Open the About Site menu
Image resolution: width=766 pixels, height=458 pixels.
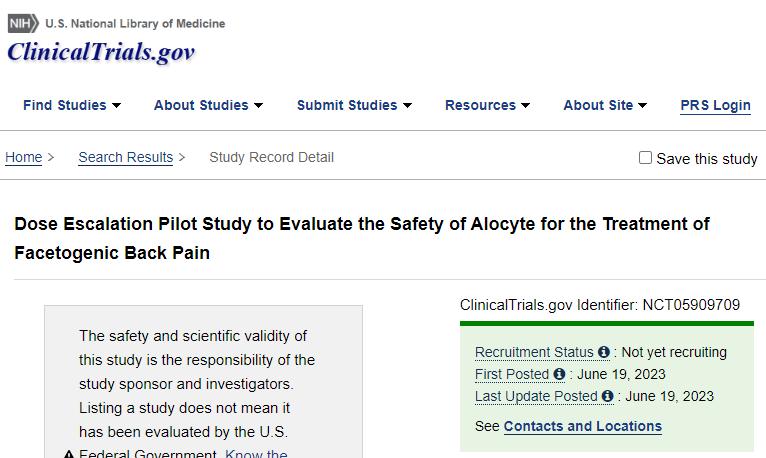[605, 105]
